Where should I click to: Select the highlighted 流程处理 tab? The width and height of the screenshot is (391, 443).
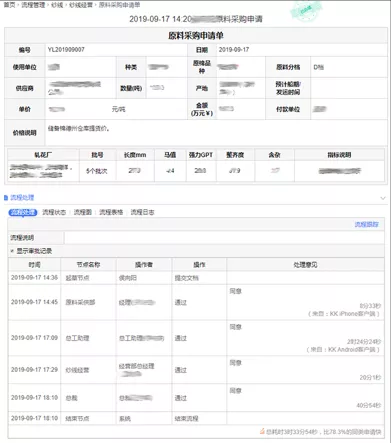(x=23, y=212)
